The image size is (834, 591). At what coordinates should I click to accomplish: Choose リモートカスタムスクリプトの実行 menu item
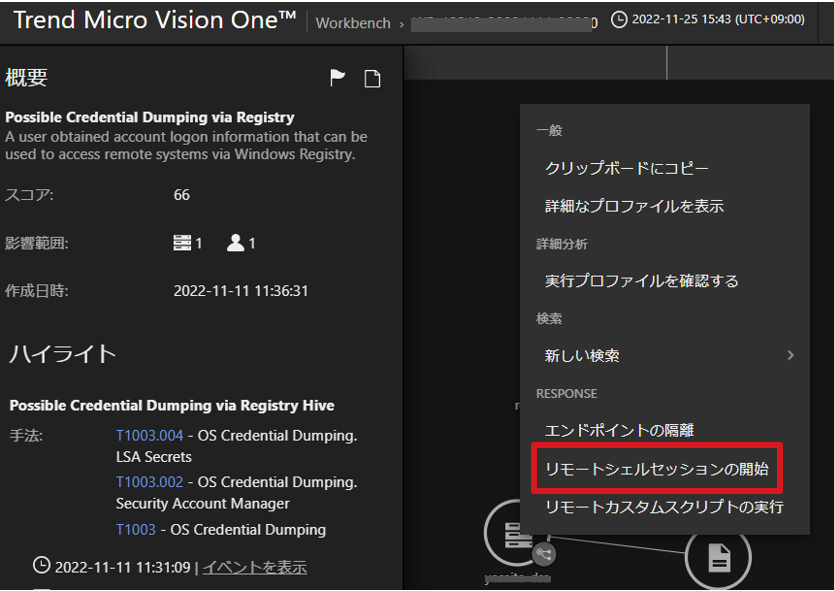(x=663, y=506)
